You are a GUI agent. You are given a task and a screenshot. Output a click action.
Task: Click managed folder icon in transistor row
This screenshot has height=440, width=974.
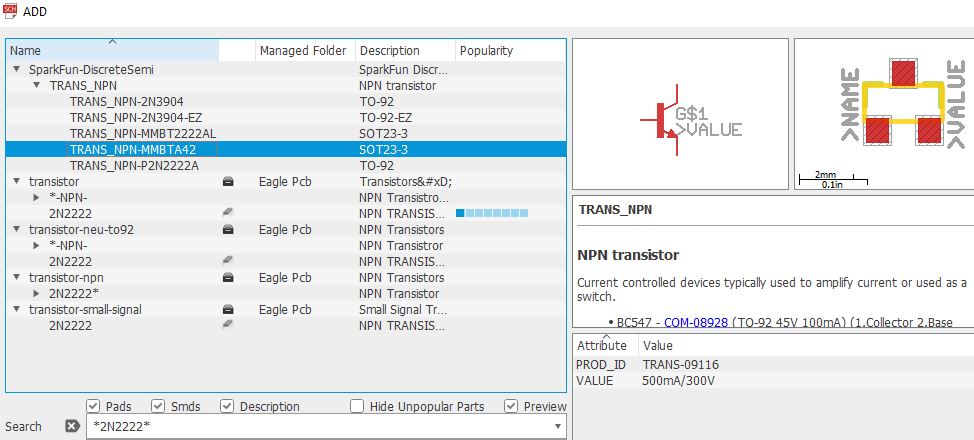(x=228, y=181)
